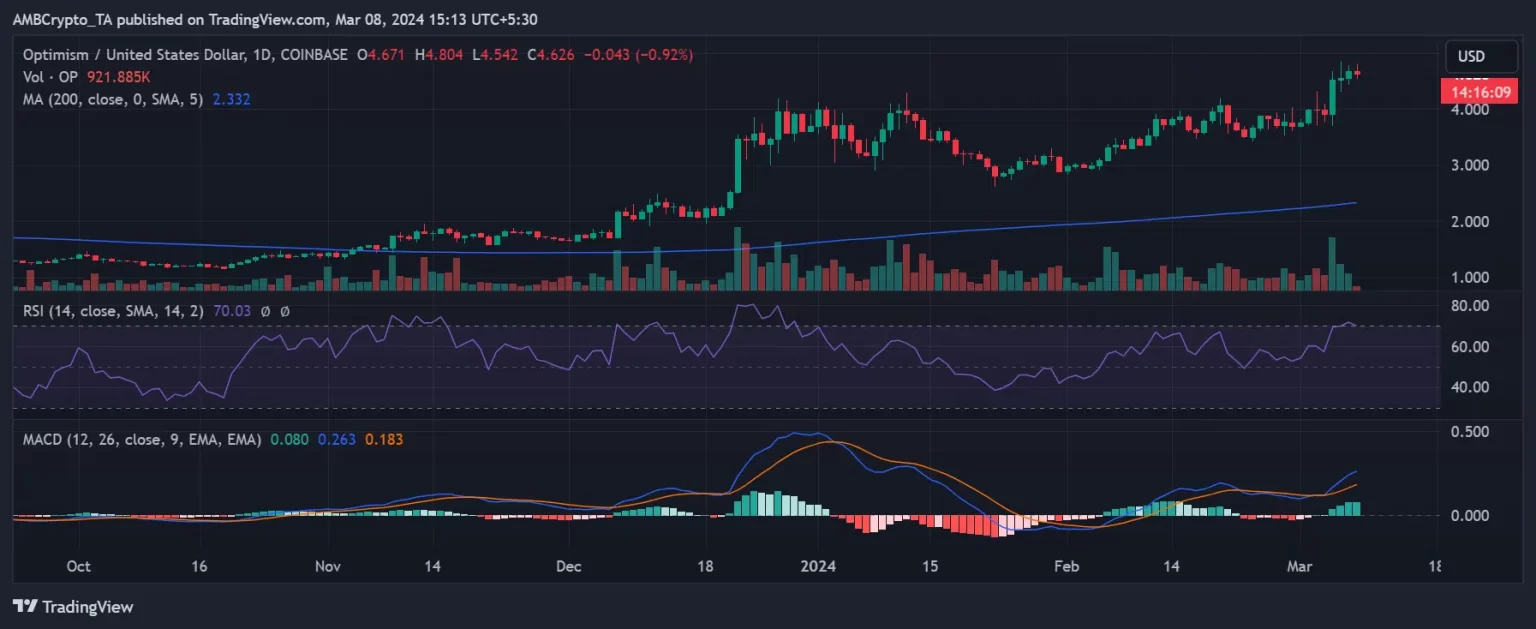Viewport: 1536px width, 629px height.
Task: Open the USD currency selector
Action: (1472, 56)
